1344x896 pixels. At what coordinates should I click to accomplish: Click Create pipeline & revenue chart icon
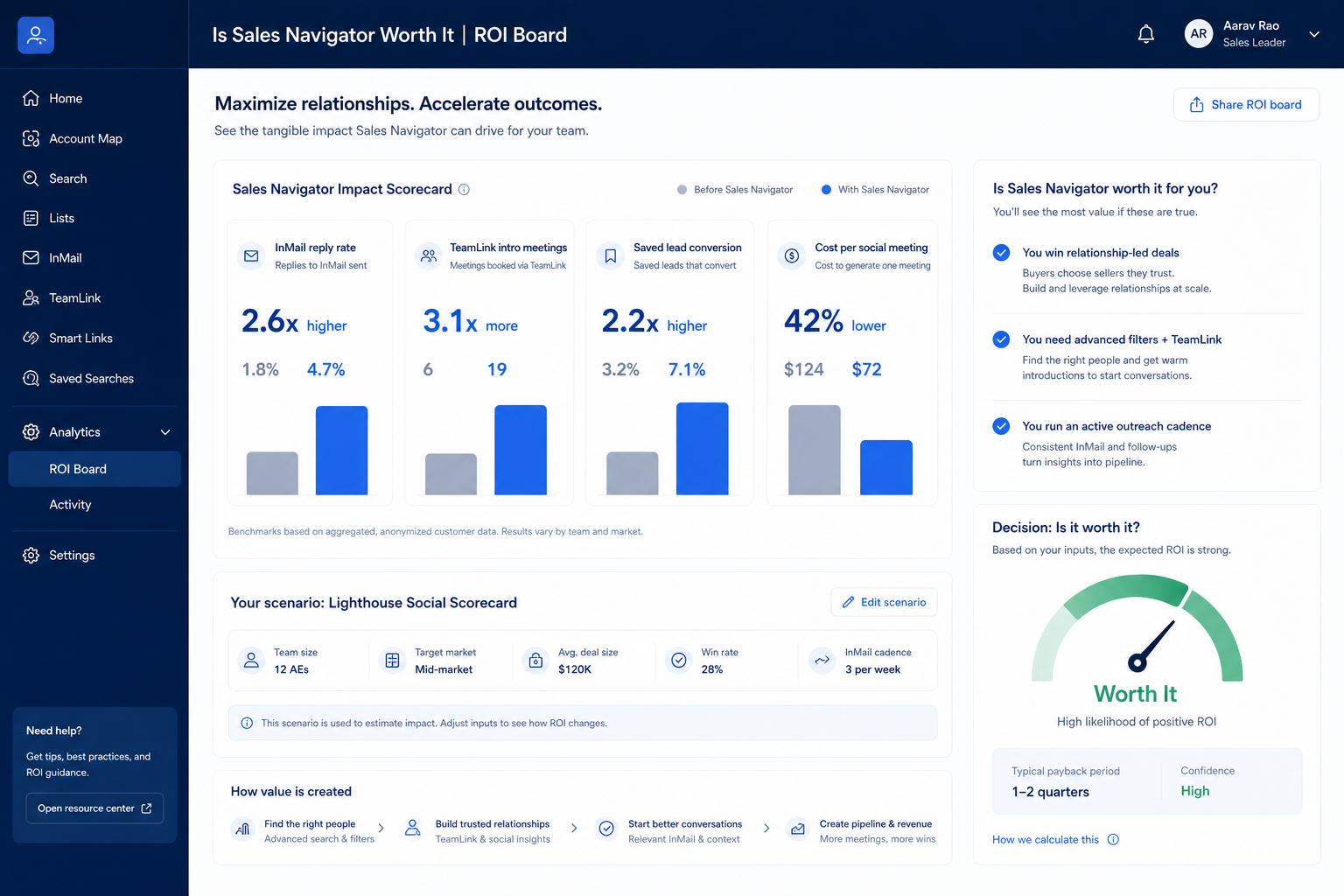pos(797,829)
